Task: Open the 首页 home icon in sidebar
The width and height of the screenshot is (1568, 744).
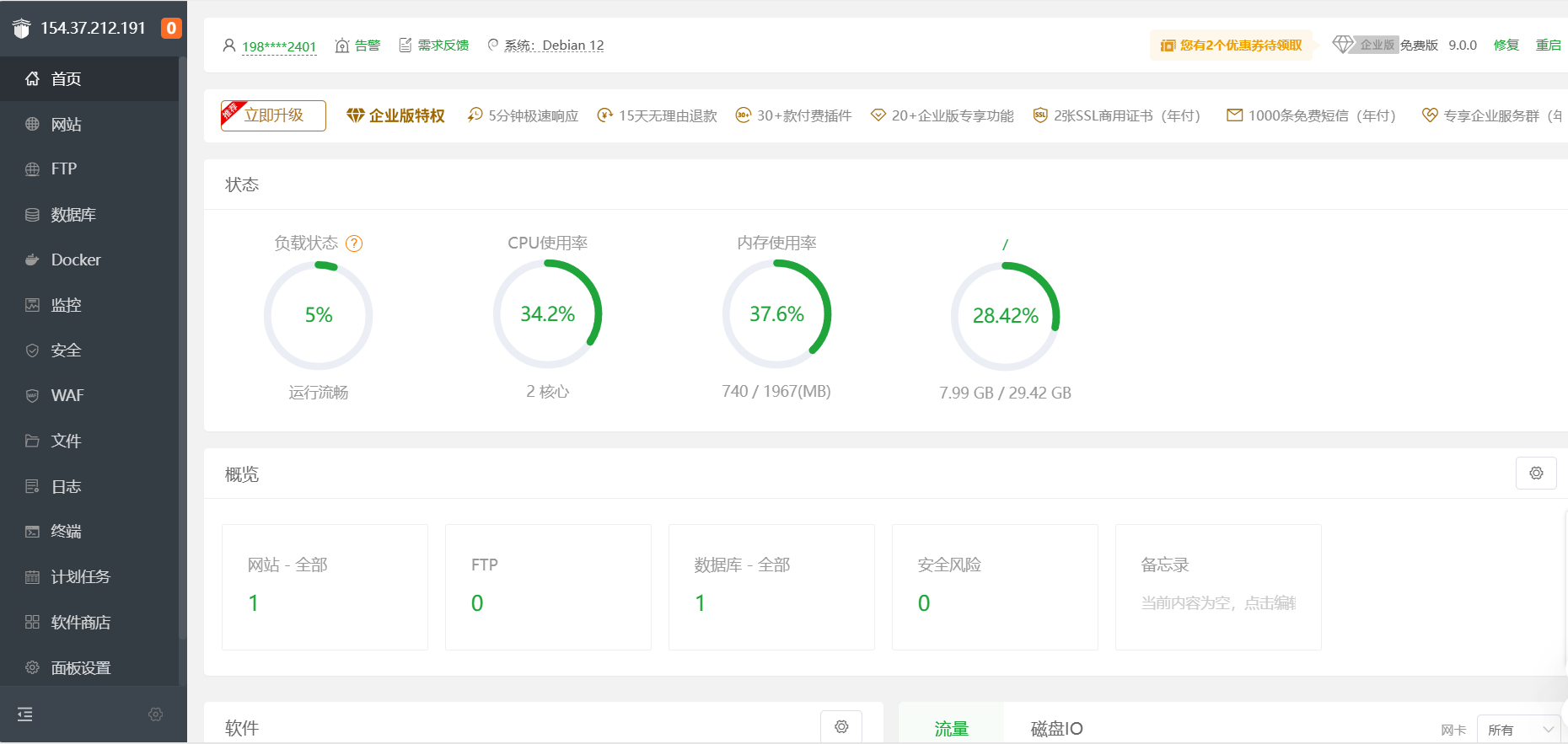Action: [x=32, y=78]
